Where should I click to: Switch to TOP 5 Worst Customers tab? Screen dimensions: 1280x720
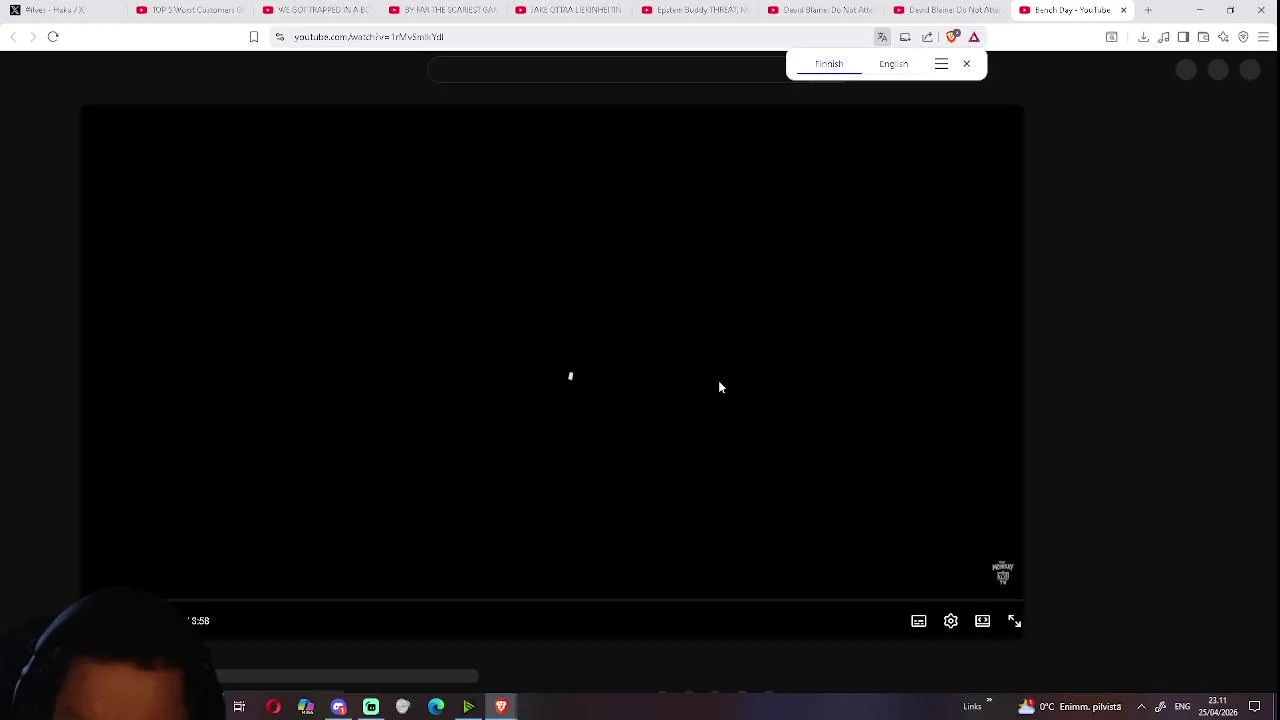(x=189, y=10)
